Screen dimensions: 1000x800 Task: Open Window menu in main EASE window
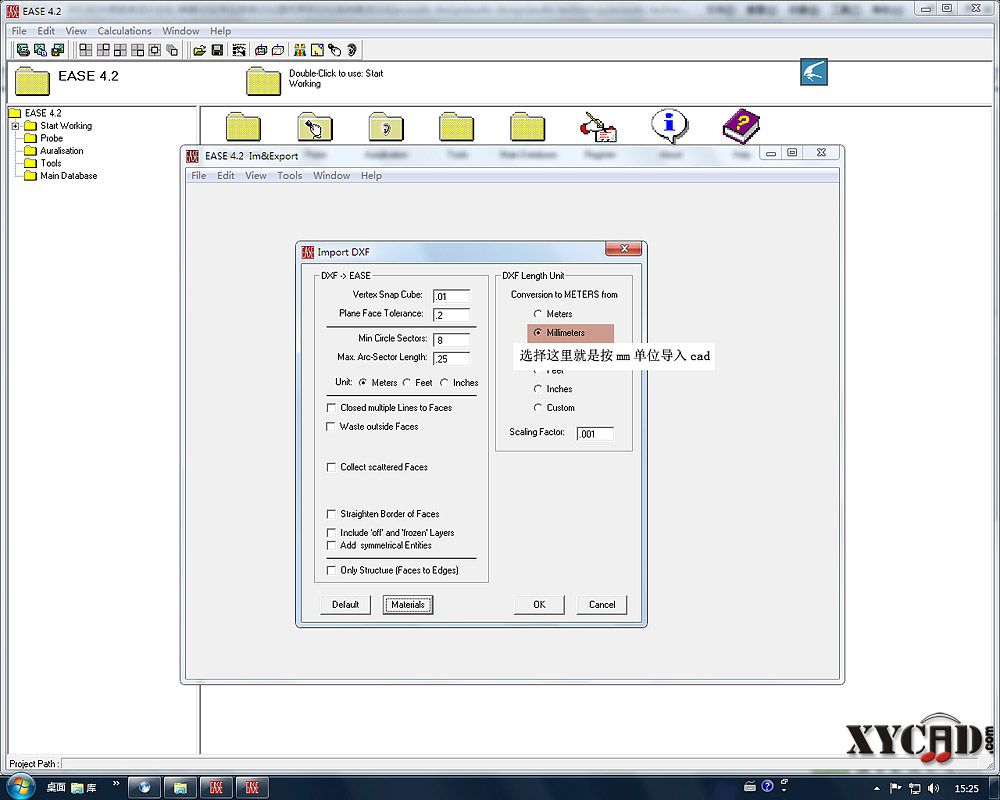tap(180, 31)
